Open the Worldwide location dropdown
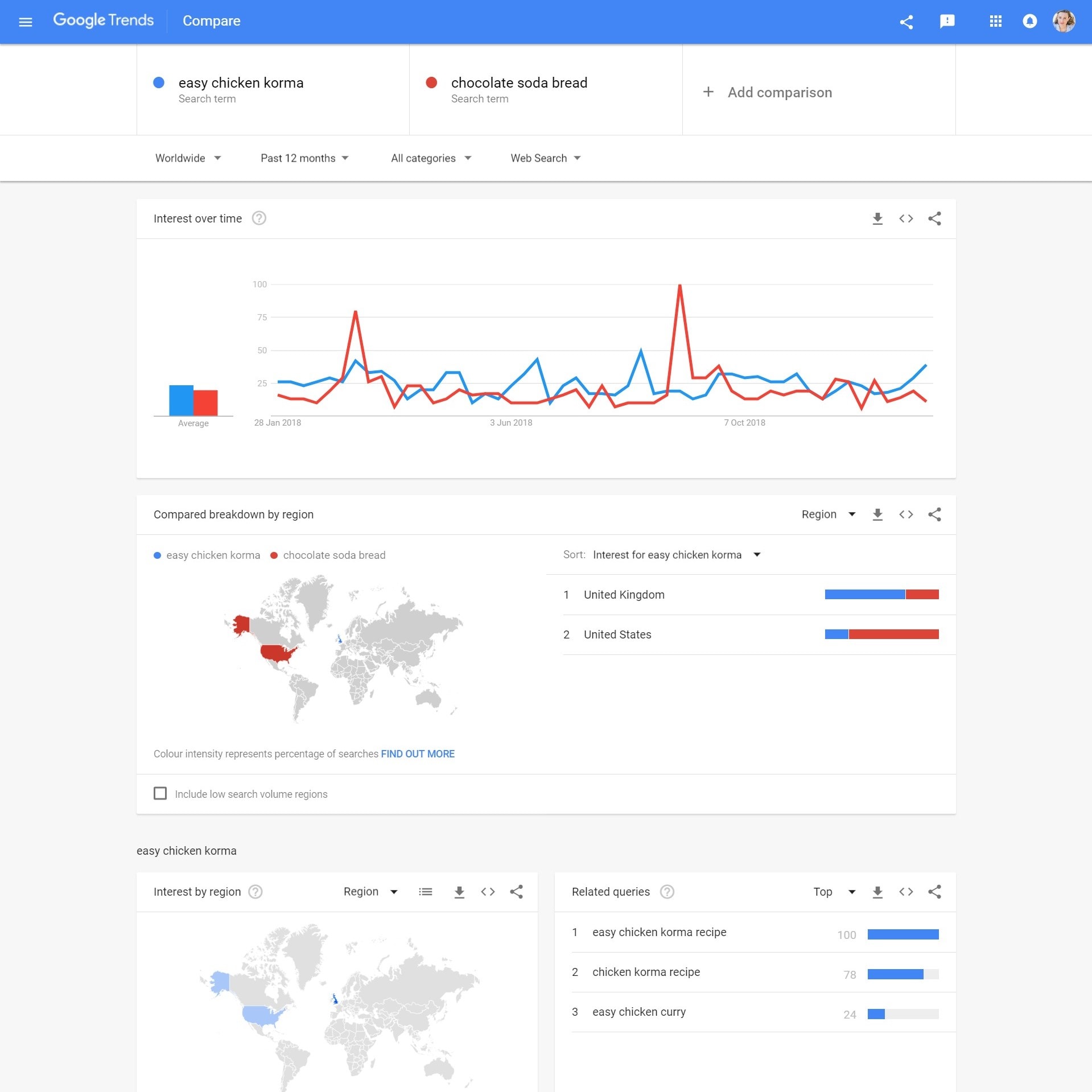1092x1092 pixels. pyautogui.click(x=188, y=158)
